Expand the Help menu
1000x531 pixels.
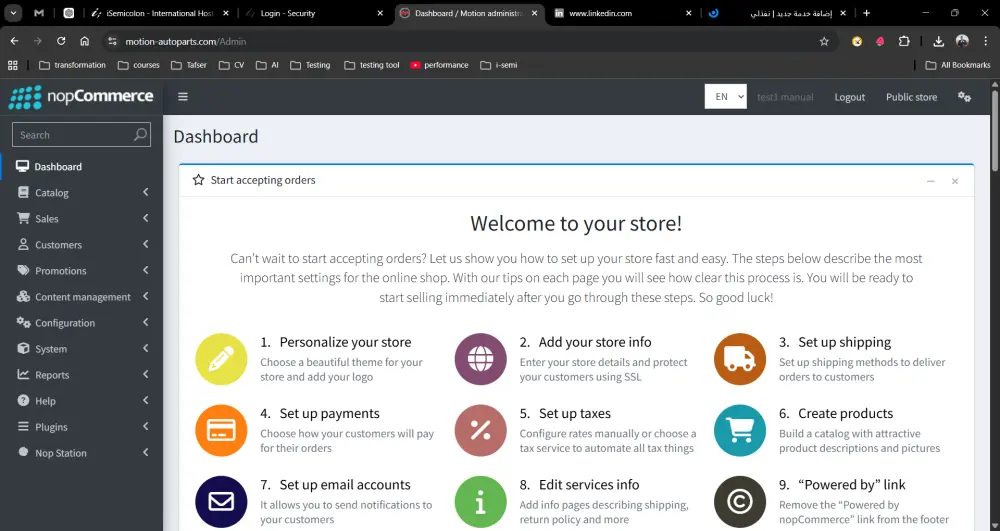pos(82,401)
